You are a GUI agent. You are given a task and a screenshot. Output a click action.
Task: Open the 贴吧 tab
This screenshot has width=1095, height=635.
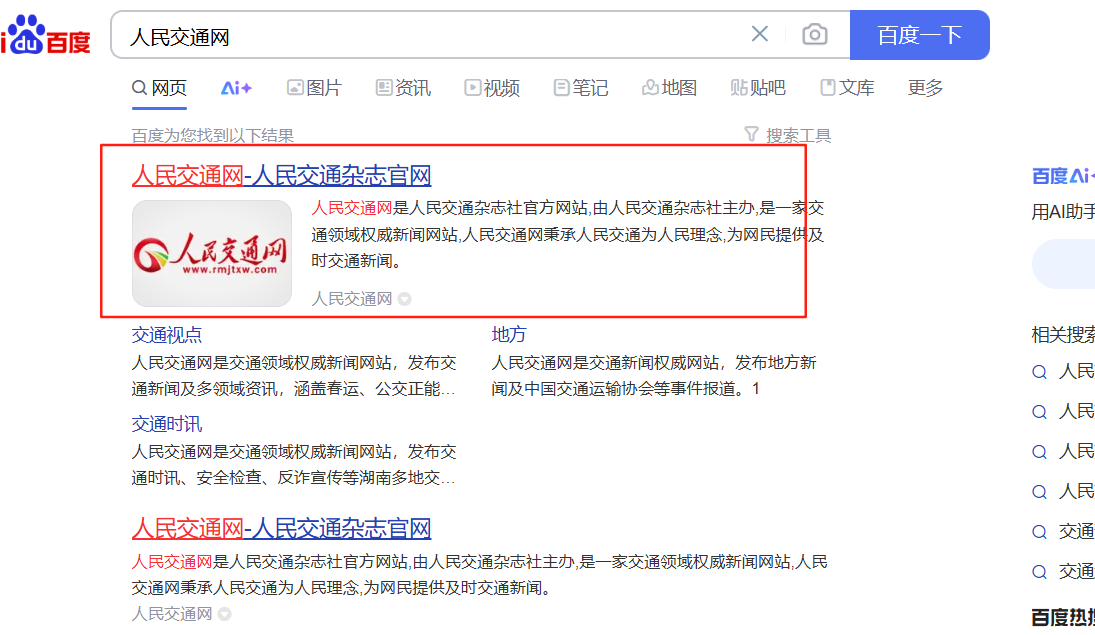(x=758, y=88)
